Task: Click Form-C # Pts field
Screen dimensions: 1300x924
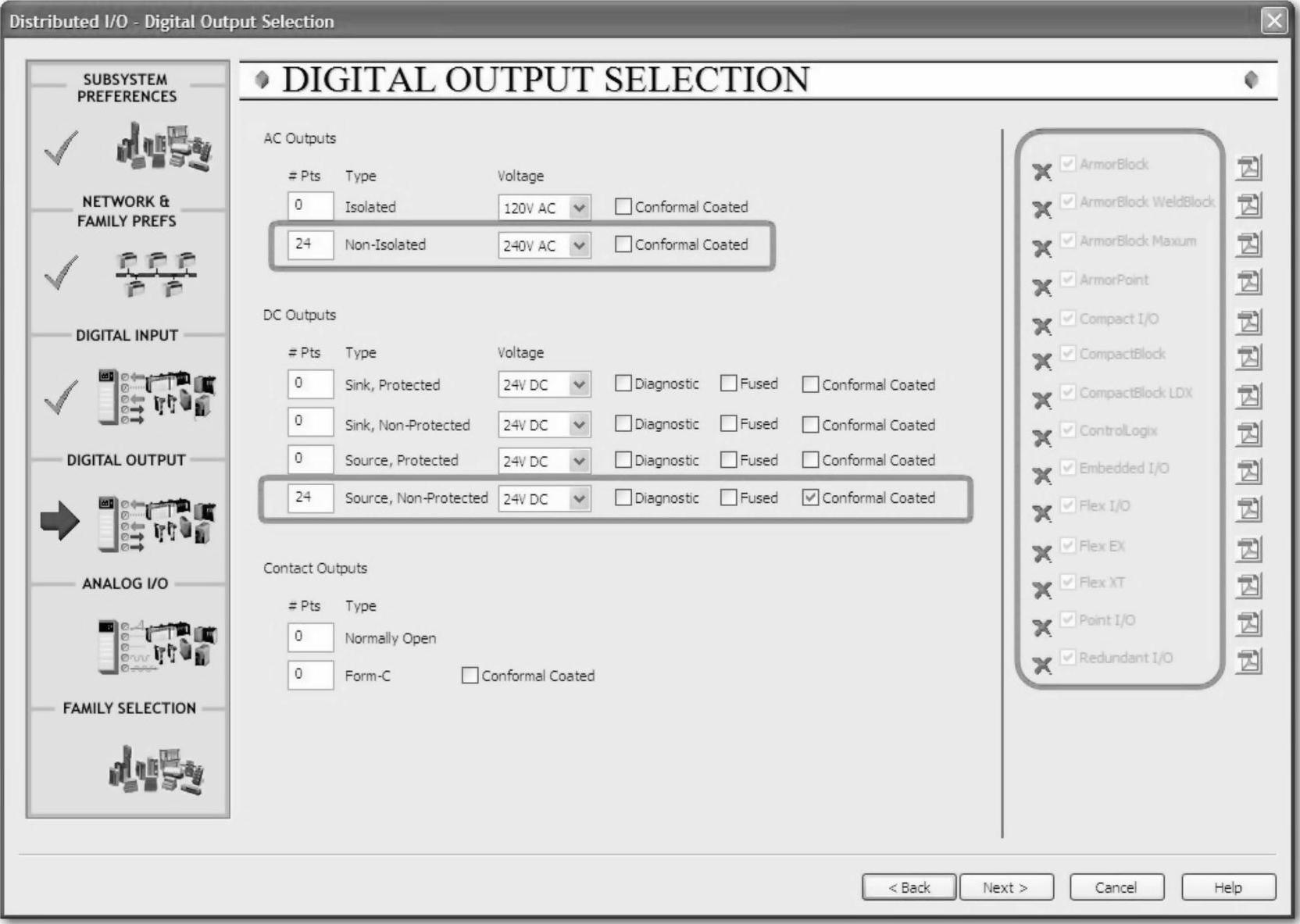Action: click(310, 675)
